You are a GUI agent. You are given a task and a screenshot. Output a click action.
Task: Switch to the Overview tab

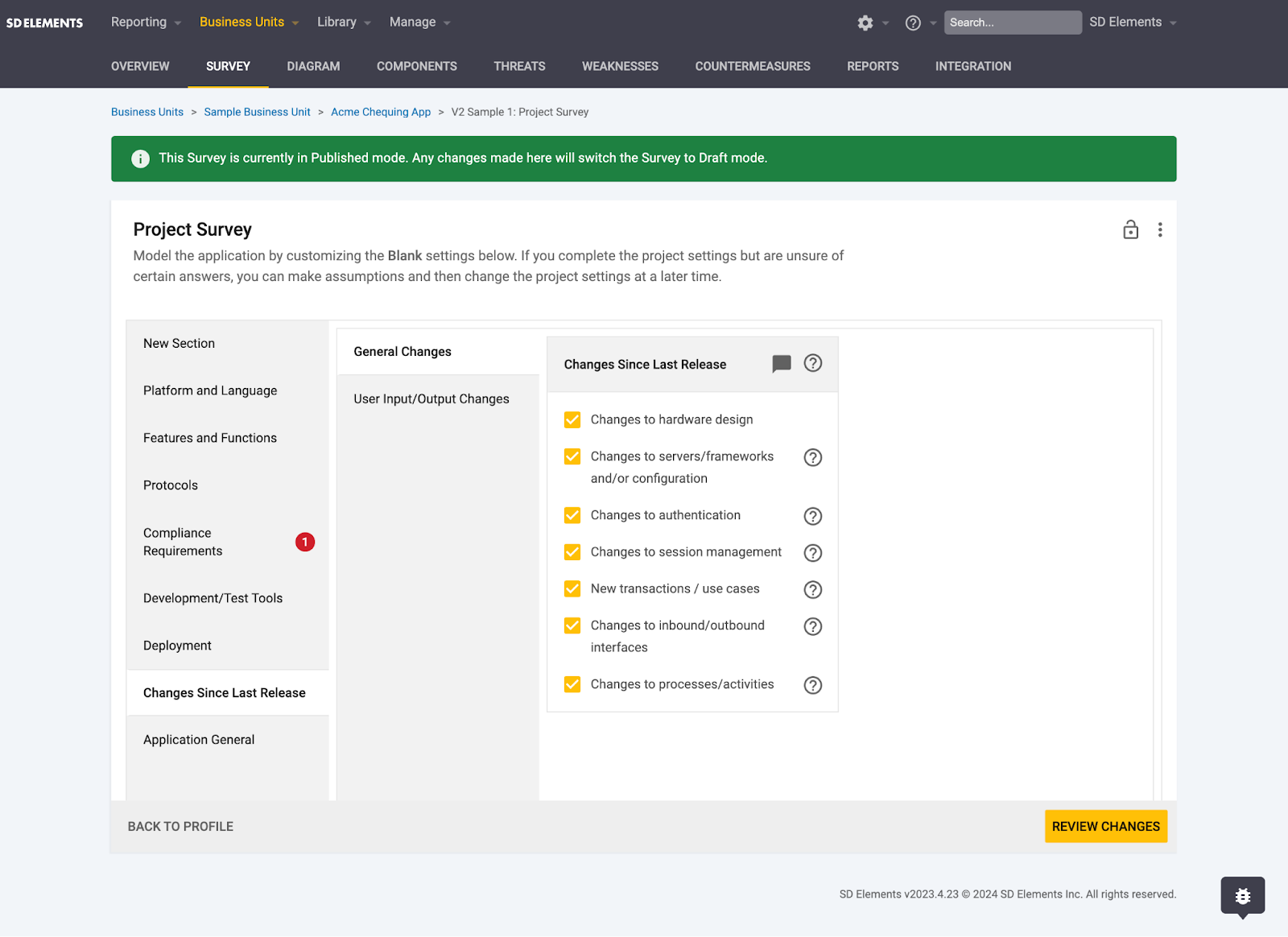pyautogui.click(x=140, y=66)
